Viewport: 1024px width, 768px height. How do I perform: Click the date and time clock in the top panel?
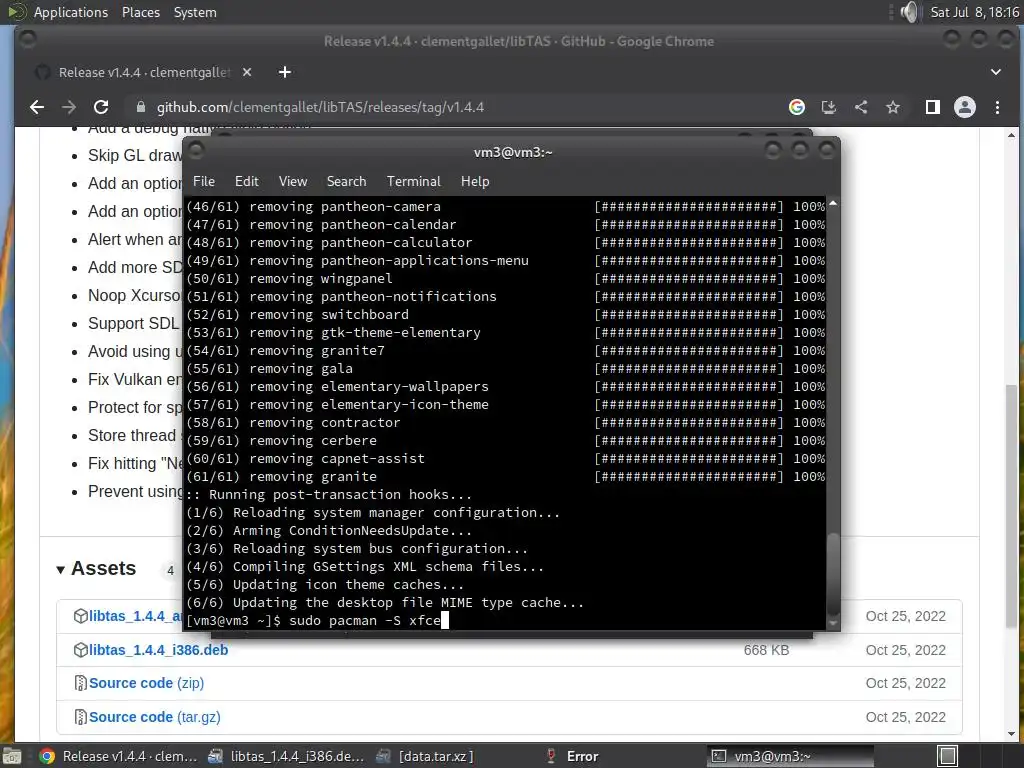coord(974,12)
